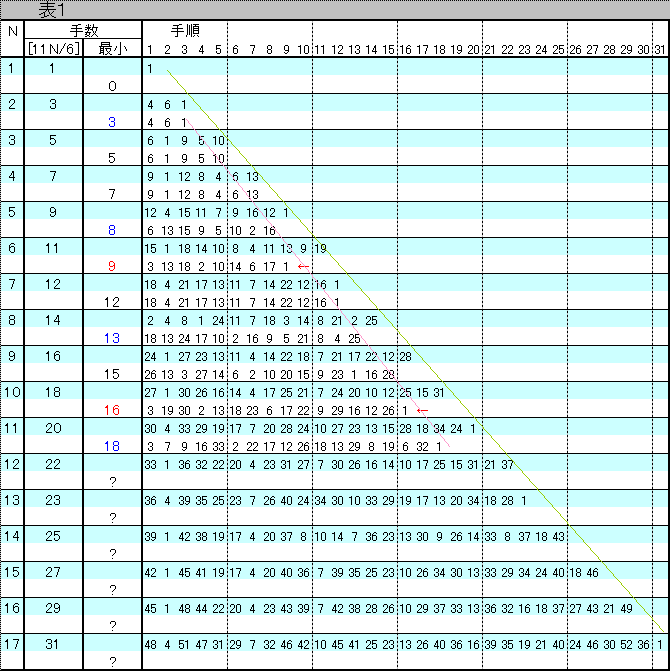Click the red arrow in row N=10
This screenshot has height=671, width=670.
tap(422, 410)
